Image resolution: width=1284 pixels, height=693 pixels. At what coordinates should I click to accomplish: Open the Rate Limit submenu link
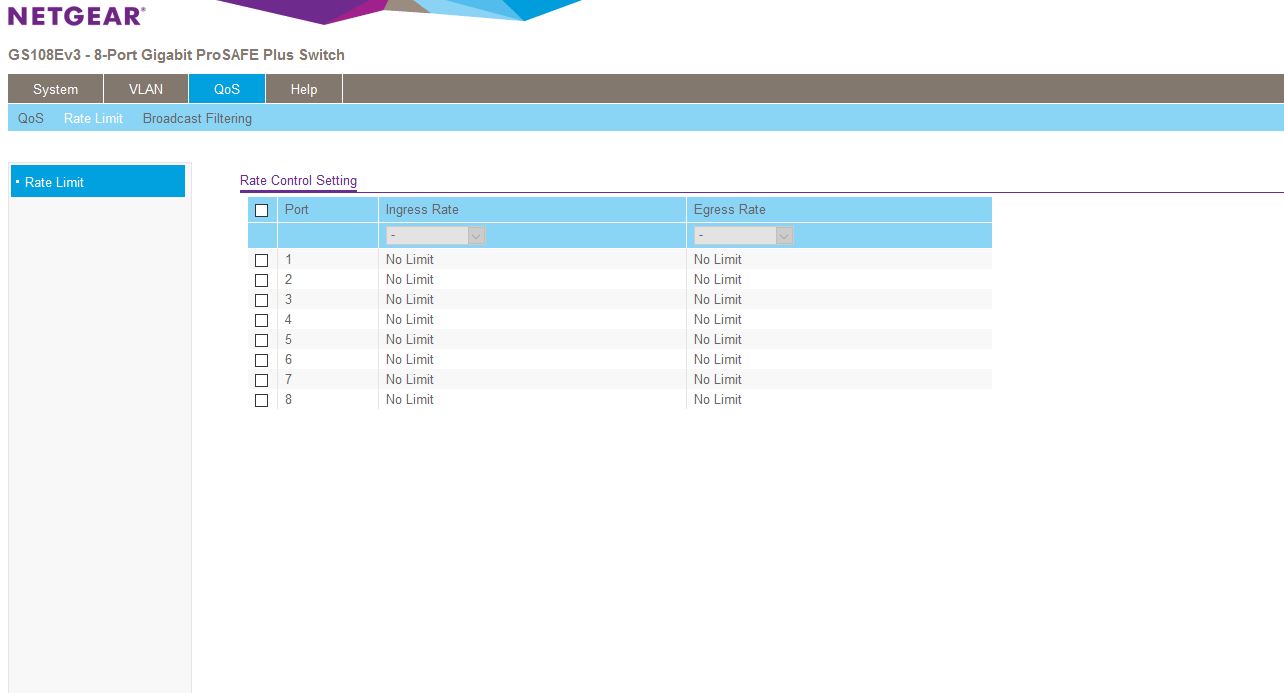tap(94, 118)
